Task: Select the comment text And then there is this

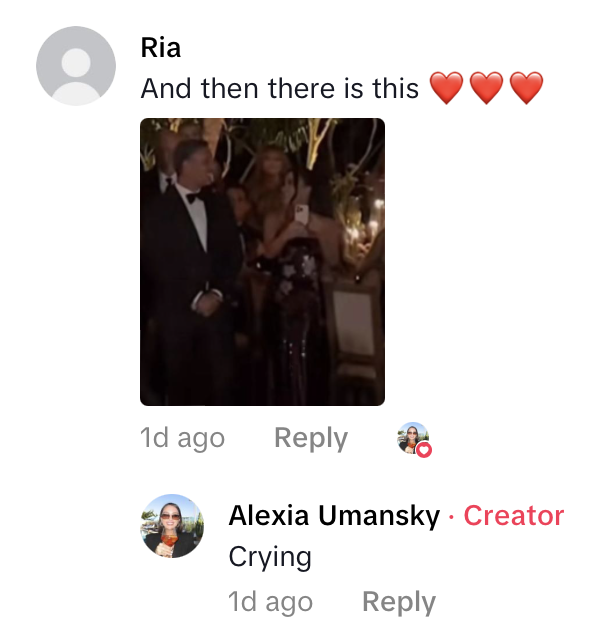Action: [x=280, y=88]
